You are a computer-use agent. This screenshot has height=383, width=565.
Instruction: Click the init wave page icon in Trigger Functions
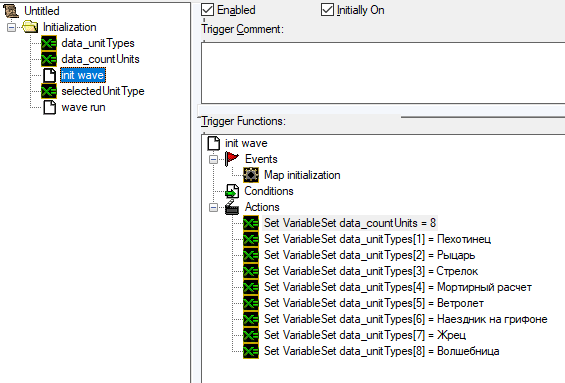pos(214,143)
